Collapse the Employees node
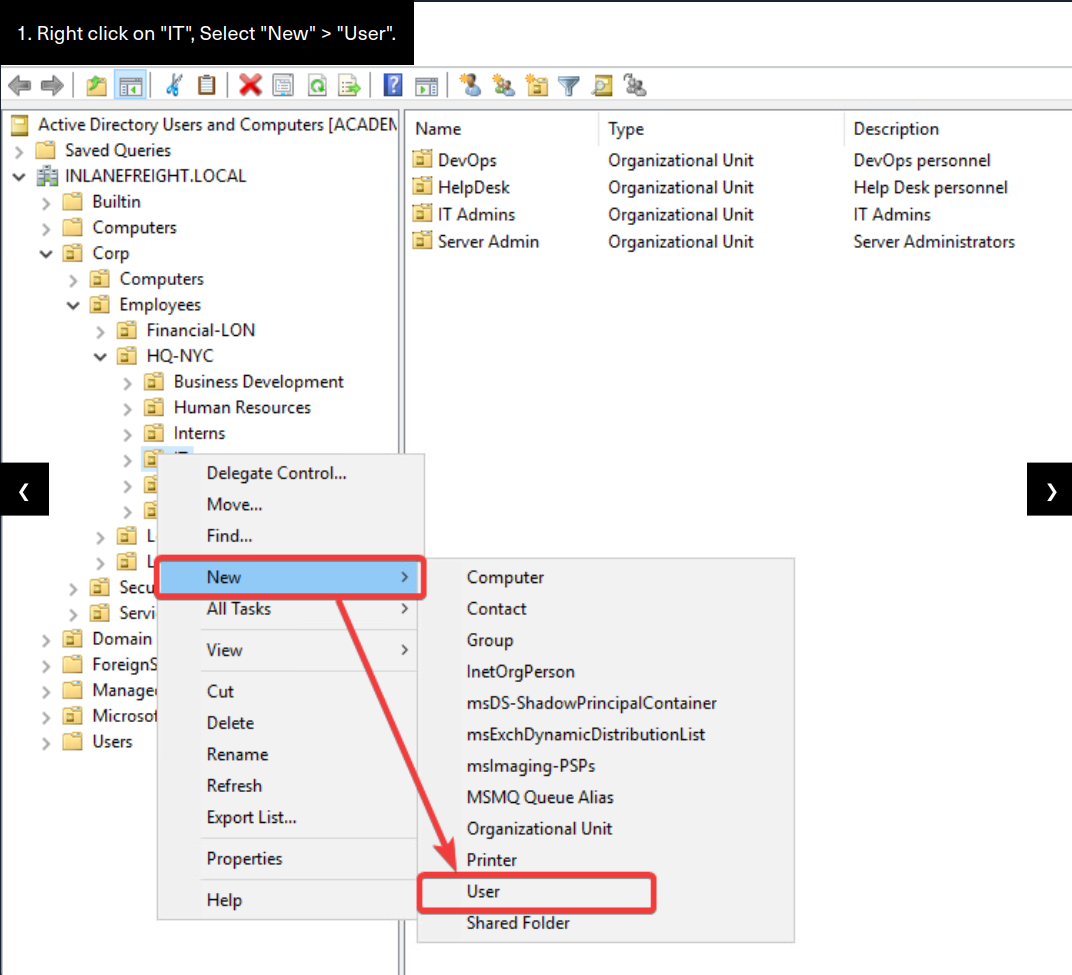1072x975 pixels. (73, 306)
